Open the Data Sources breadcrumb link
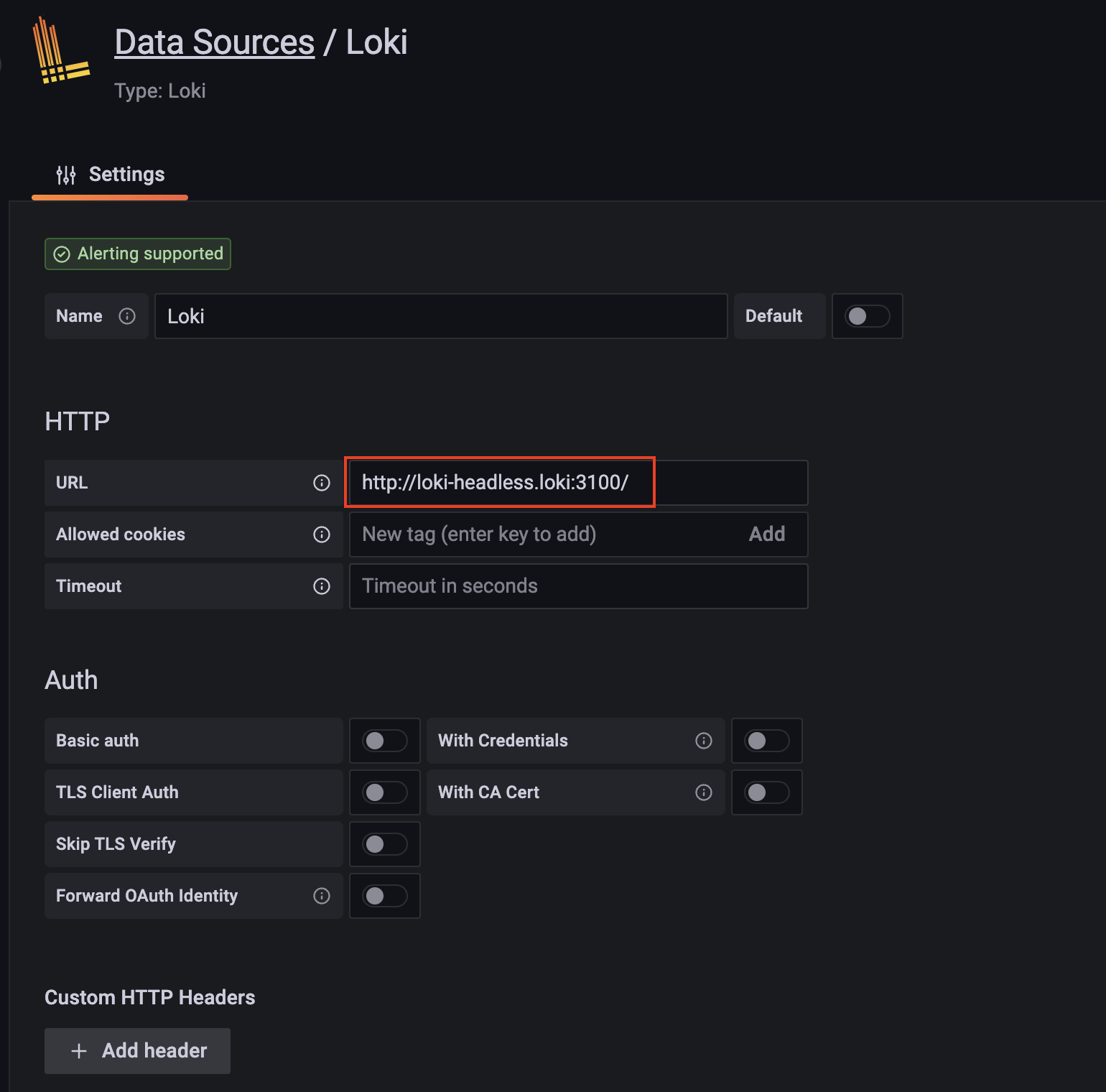Viewport: 1106px width, 1092px height. click(215, 42)
